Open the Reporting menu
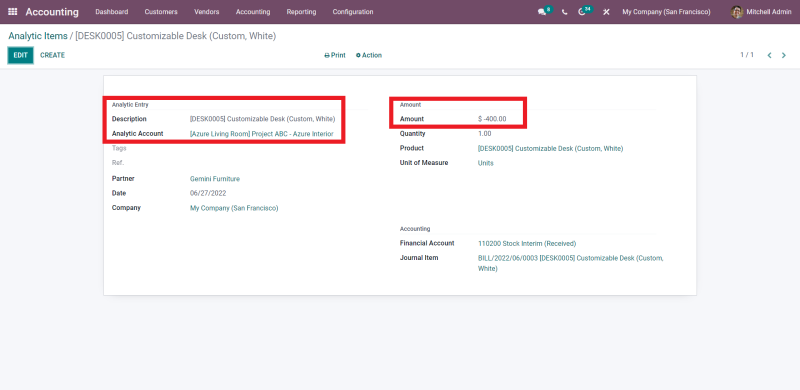The height and width of the screenshot is (390, 800). pos(302,12)
